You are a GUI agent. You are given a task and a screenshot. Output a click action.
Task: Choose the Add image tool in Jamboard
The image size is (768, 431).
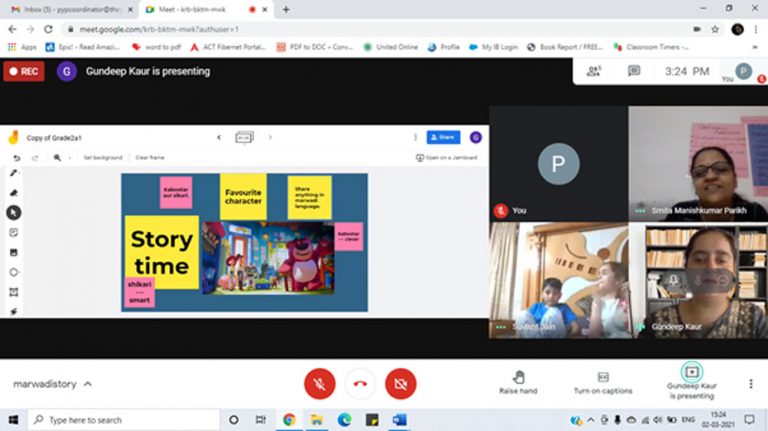pos(14,252)
